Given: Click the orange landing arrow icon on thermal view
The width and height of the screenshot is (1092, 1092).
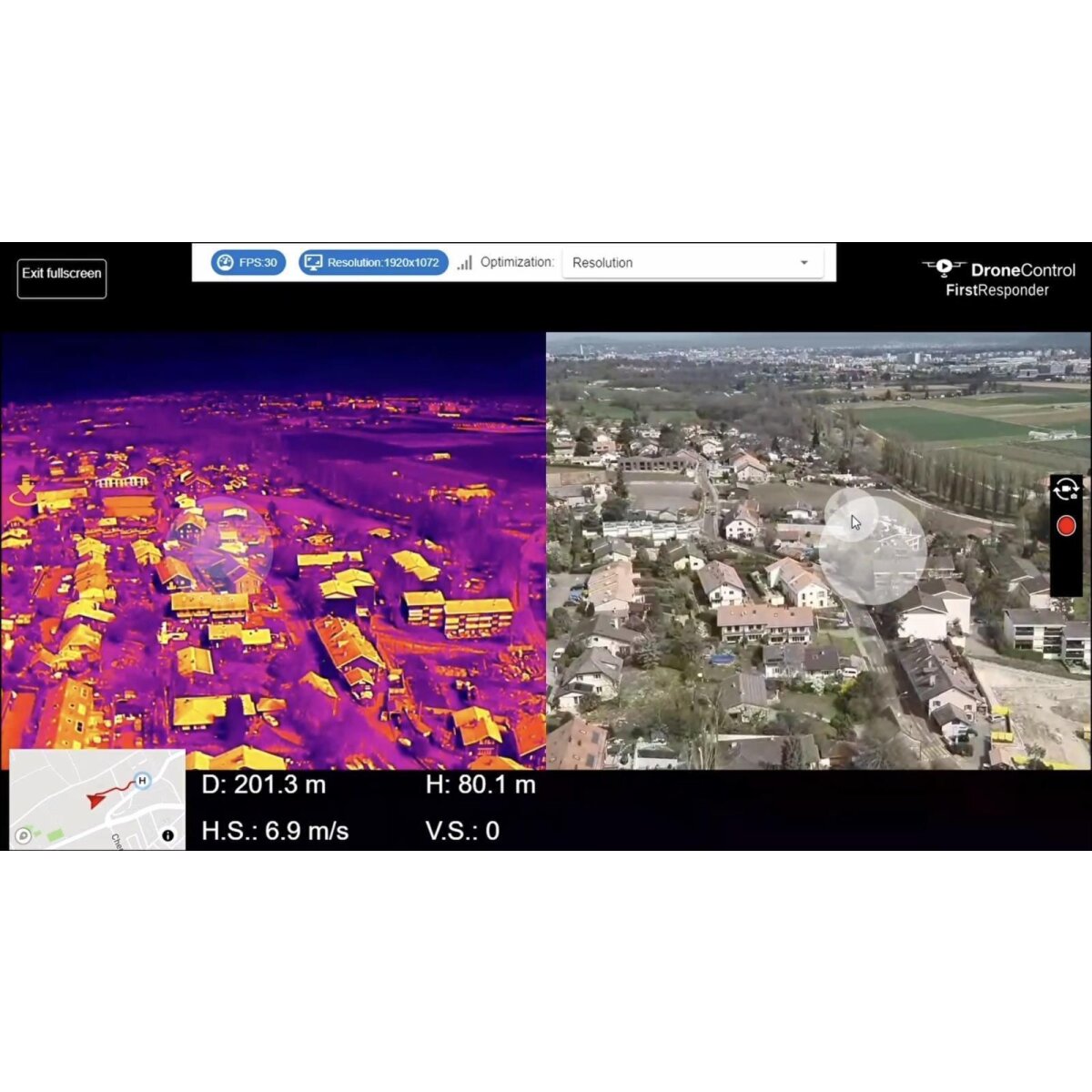Looking at the screenshot, I should click(25, 492).
